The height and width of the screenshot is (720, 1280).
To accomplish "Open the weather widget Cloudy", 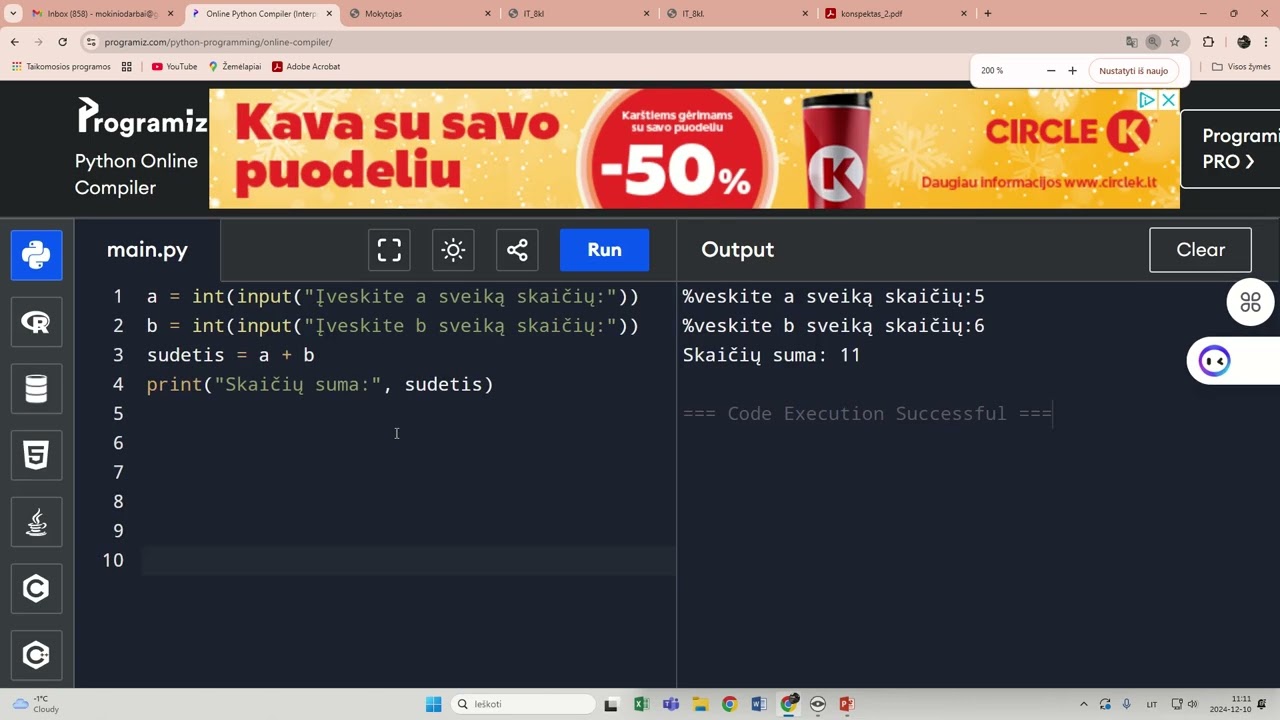I will (x=36, y=704).
